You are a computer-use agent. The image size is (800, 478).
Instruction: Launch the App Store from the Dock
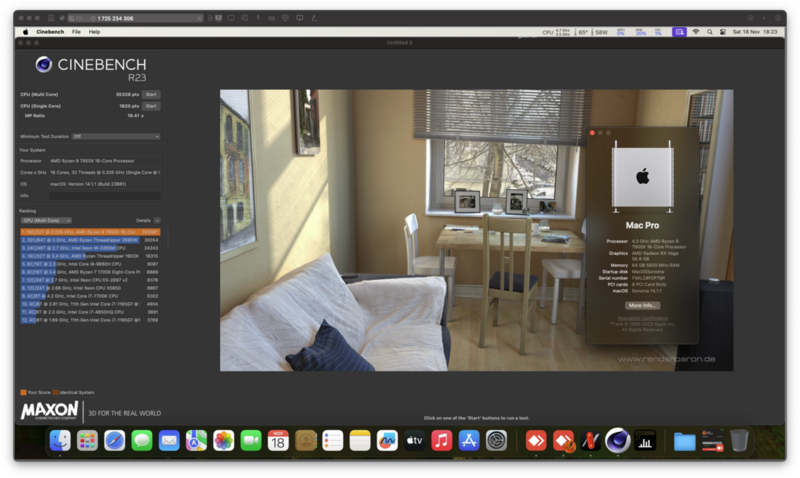coord(469,440)
